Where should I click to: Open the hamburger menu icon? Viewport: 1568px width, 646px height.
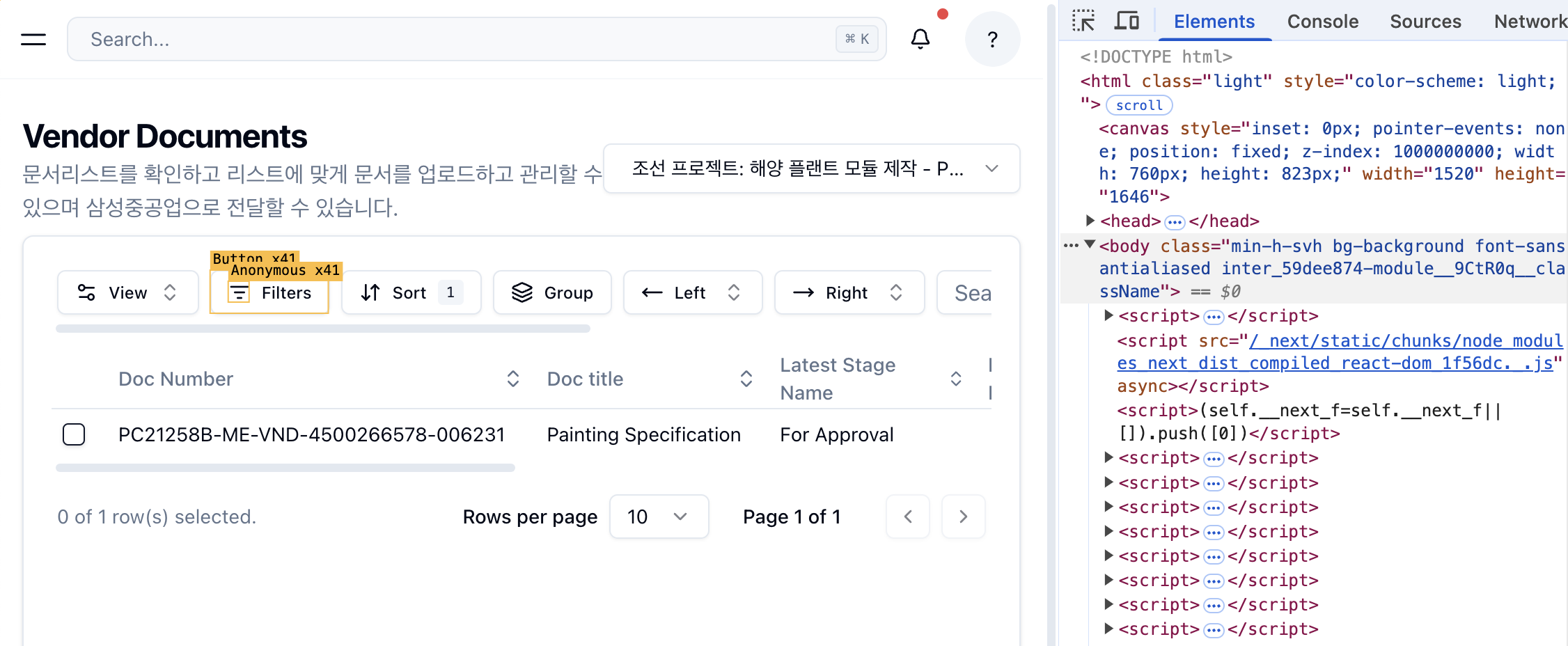click(x=33, y=40)
